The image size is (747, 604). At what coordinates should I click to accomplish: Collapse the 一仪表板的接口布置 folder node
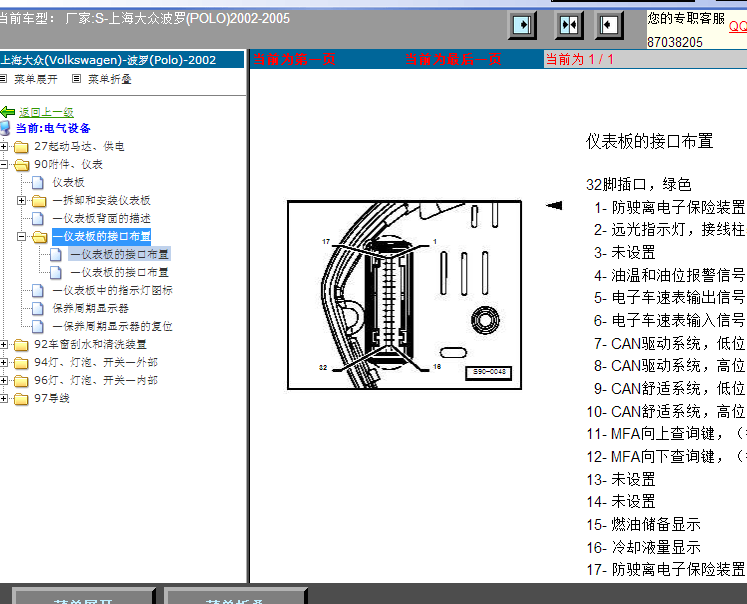coord(21,236)
